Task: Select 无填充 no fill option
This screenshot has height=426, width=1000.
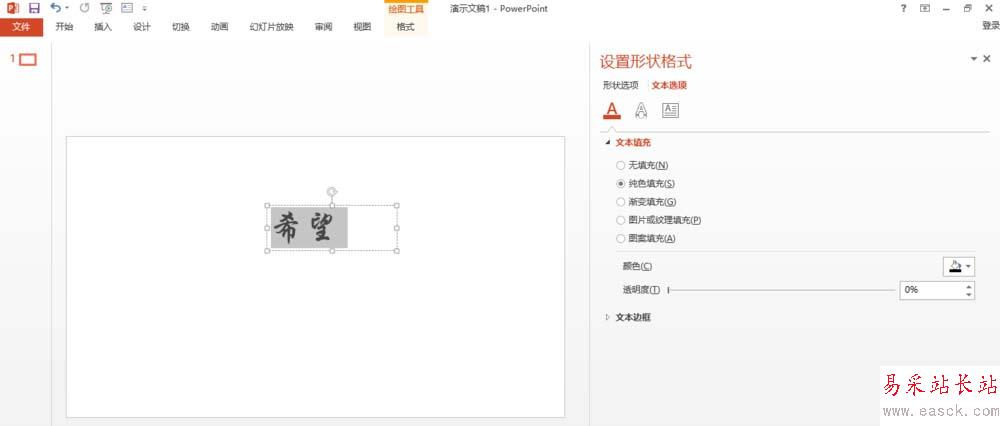Action: pos(642,165)
